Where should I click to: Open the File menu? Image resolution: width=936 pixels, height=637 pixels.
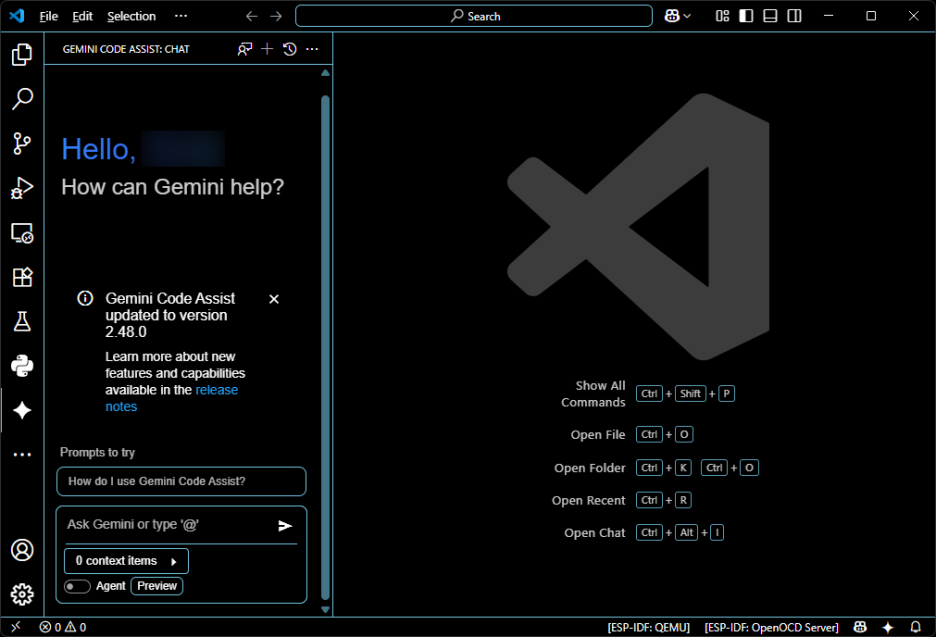click(48, 16)
